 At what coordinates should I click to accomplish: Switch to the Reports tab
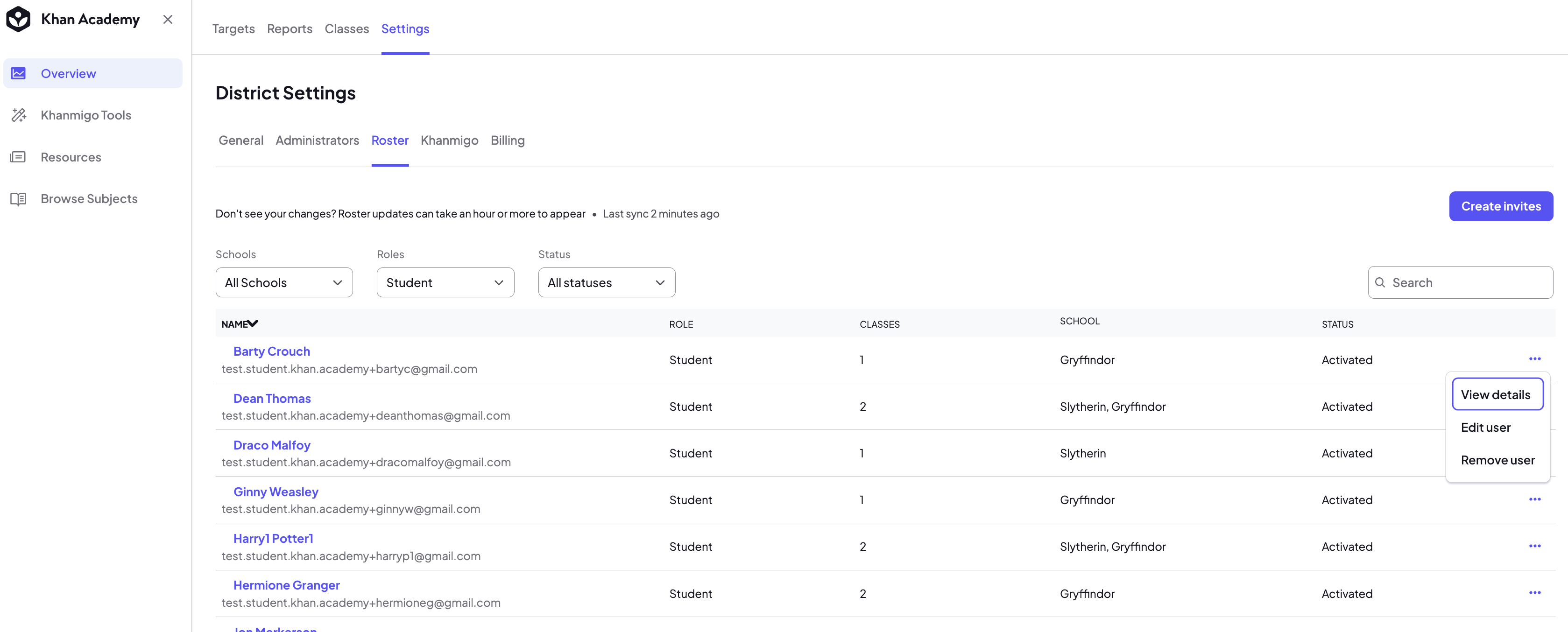coord(290,28)
